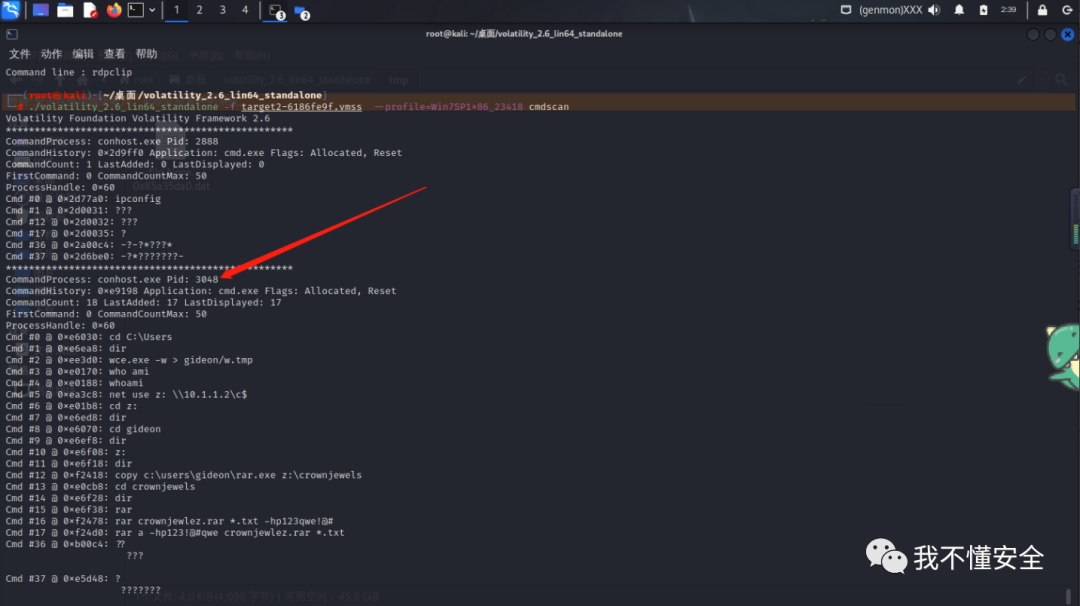Click the panel clock showing 2:39
The image size is (1080, 606).
(x=1008, y=10)
